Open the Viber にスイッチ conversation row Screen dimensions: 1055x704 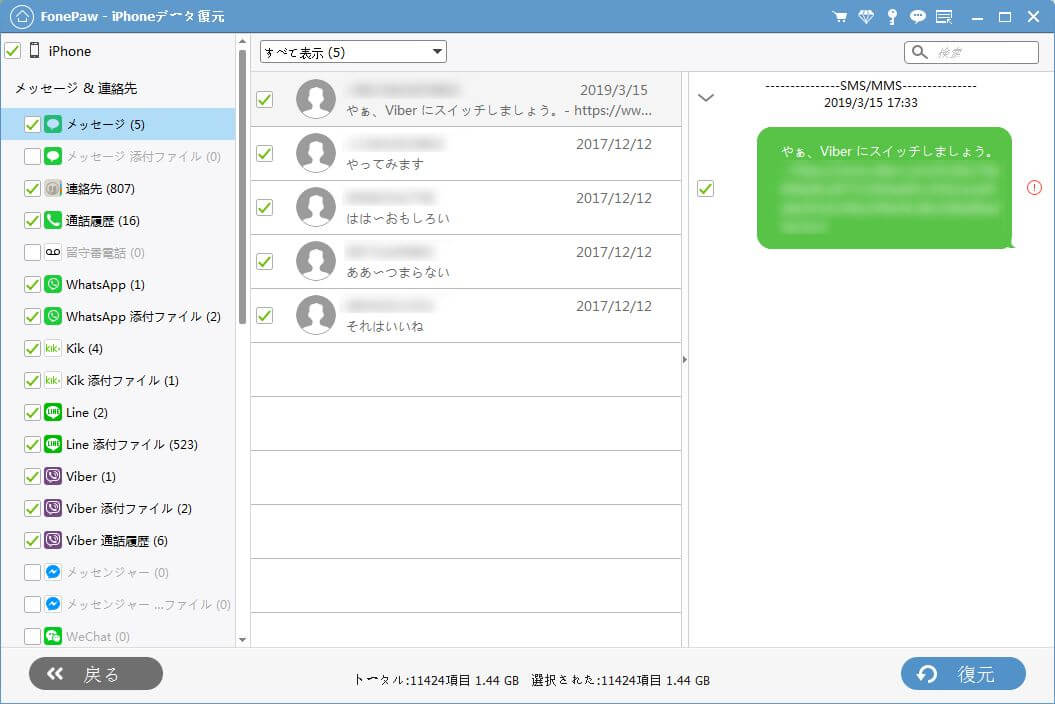pos(466,99)
